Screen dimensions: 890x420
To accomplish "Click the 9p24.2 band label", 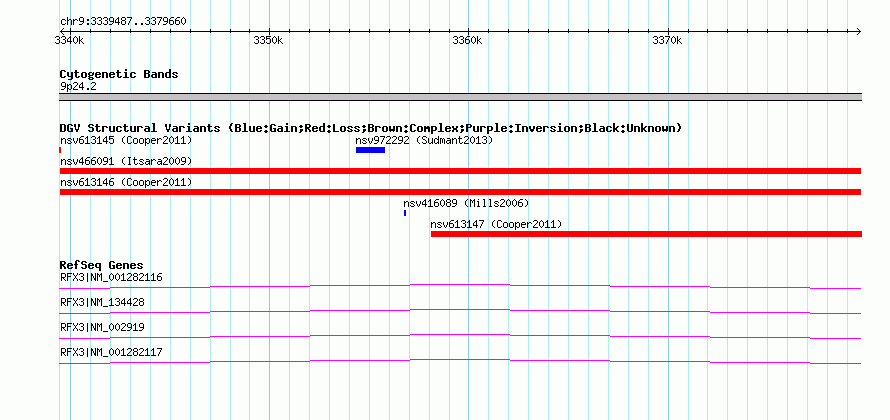I will pos(78,86).
